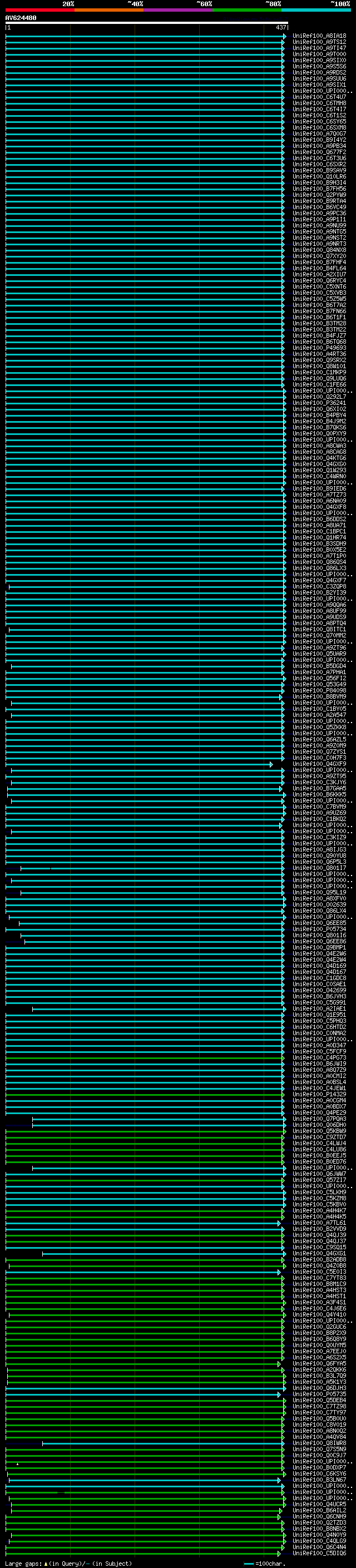The image size is (356, 1568).
Task: Select hit label UniRef100_C7BVM9
Action: [x=319, y=807]
